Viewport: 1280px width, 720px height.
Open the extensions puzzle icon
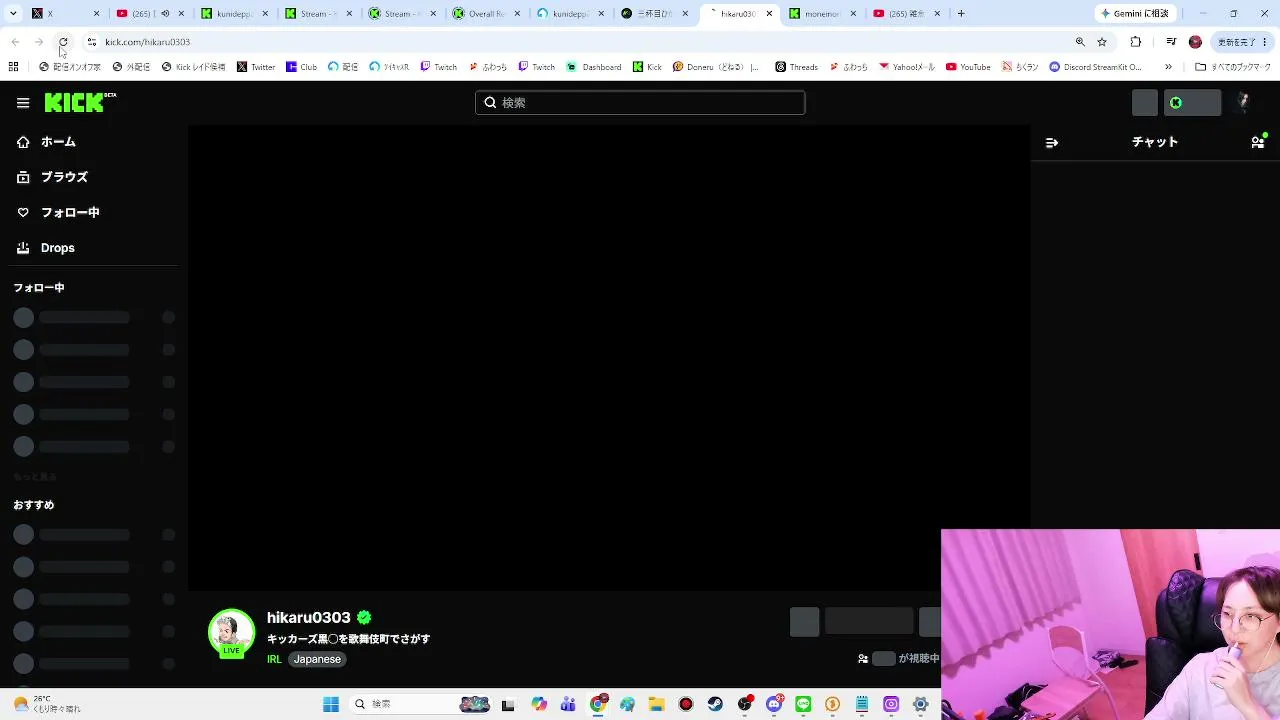click(x=1135, y=42)
